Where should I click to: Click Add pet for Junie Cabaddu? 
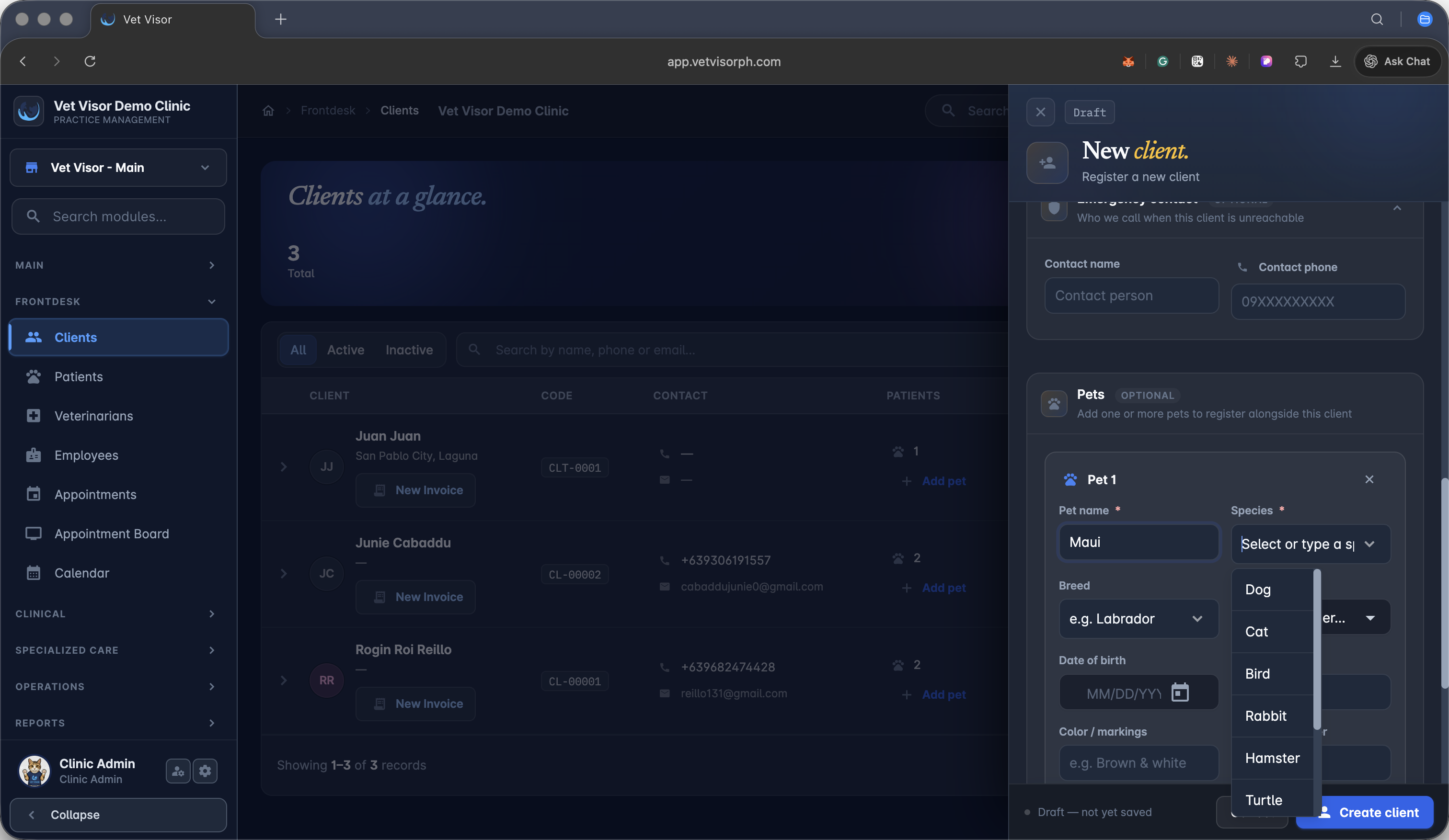point(934,589)
